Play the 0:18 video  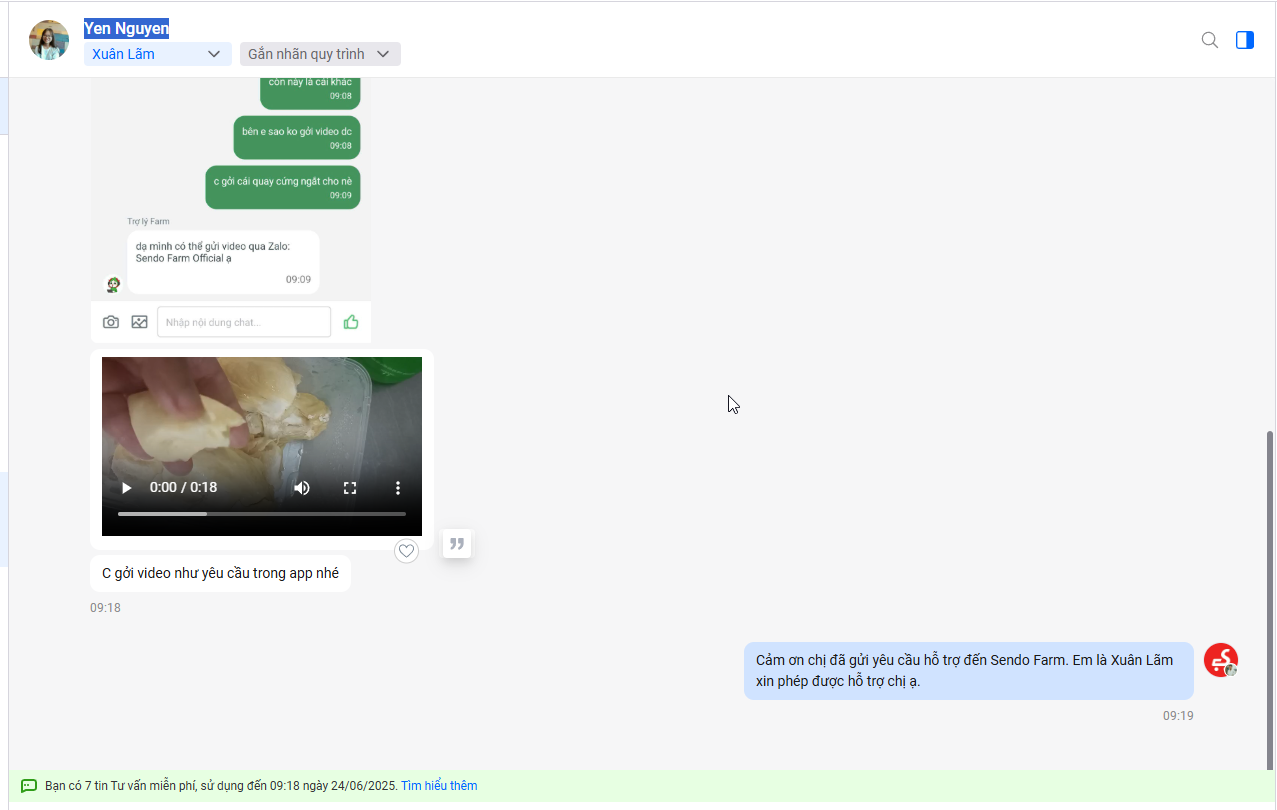coord(126,488)
